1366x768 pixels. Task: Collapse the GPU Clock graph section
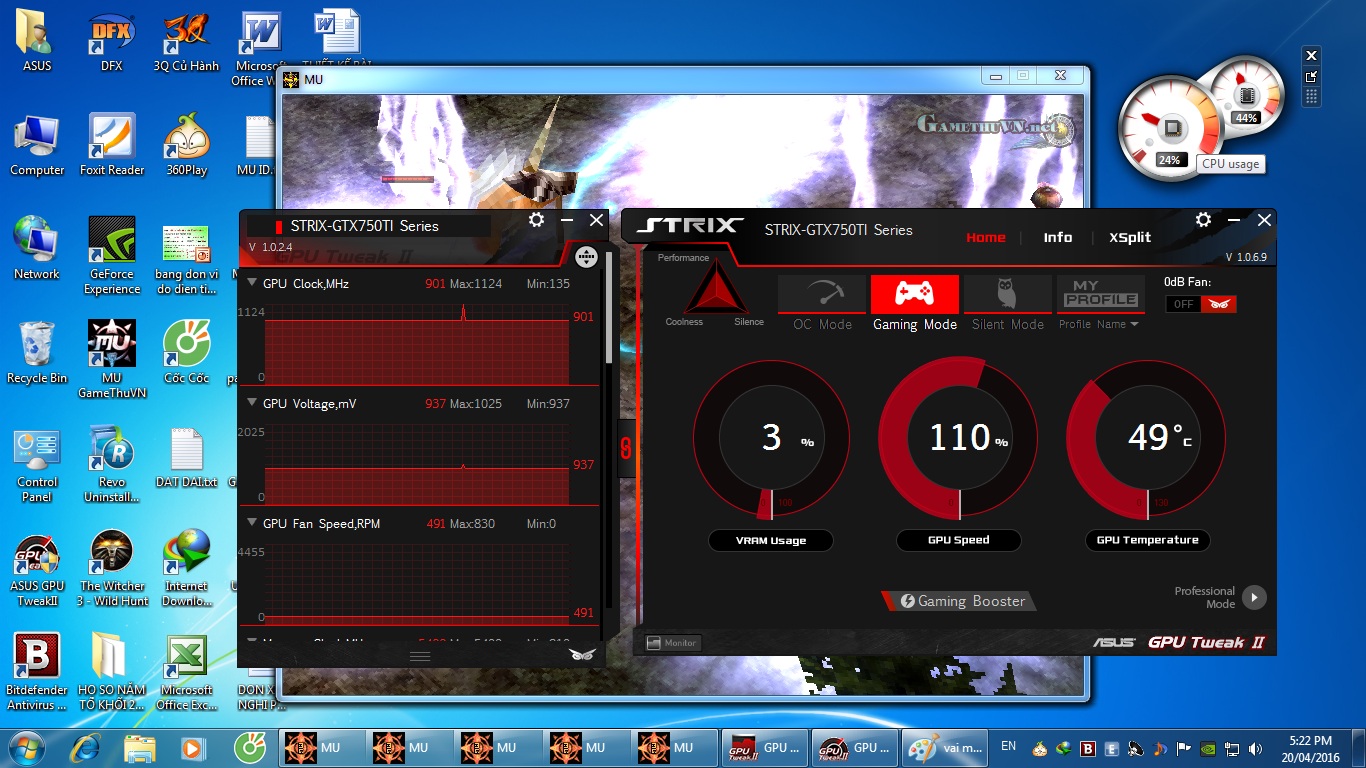[252, 283]
